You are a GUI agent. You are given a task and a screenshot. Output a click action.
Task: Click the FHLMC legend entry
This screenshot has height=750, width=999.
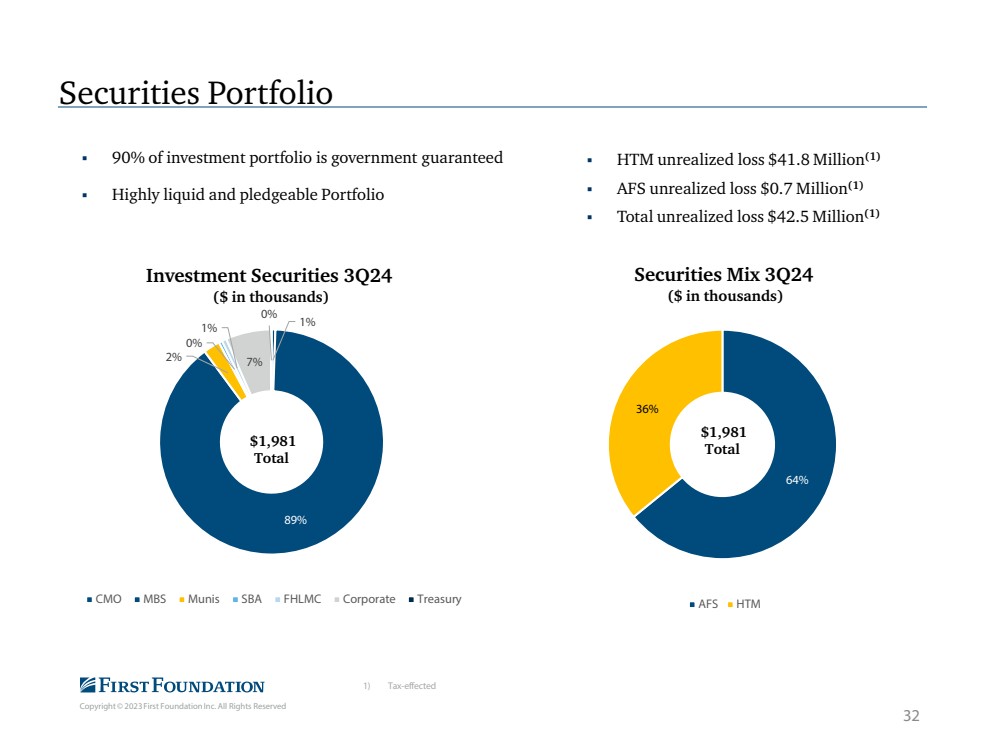coord(298,599)
